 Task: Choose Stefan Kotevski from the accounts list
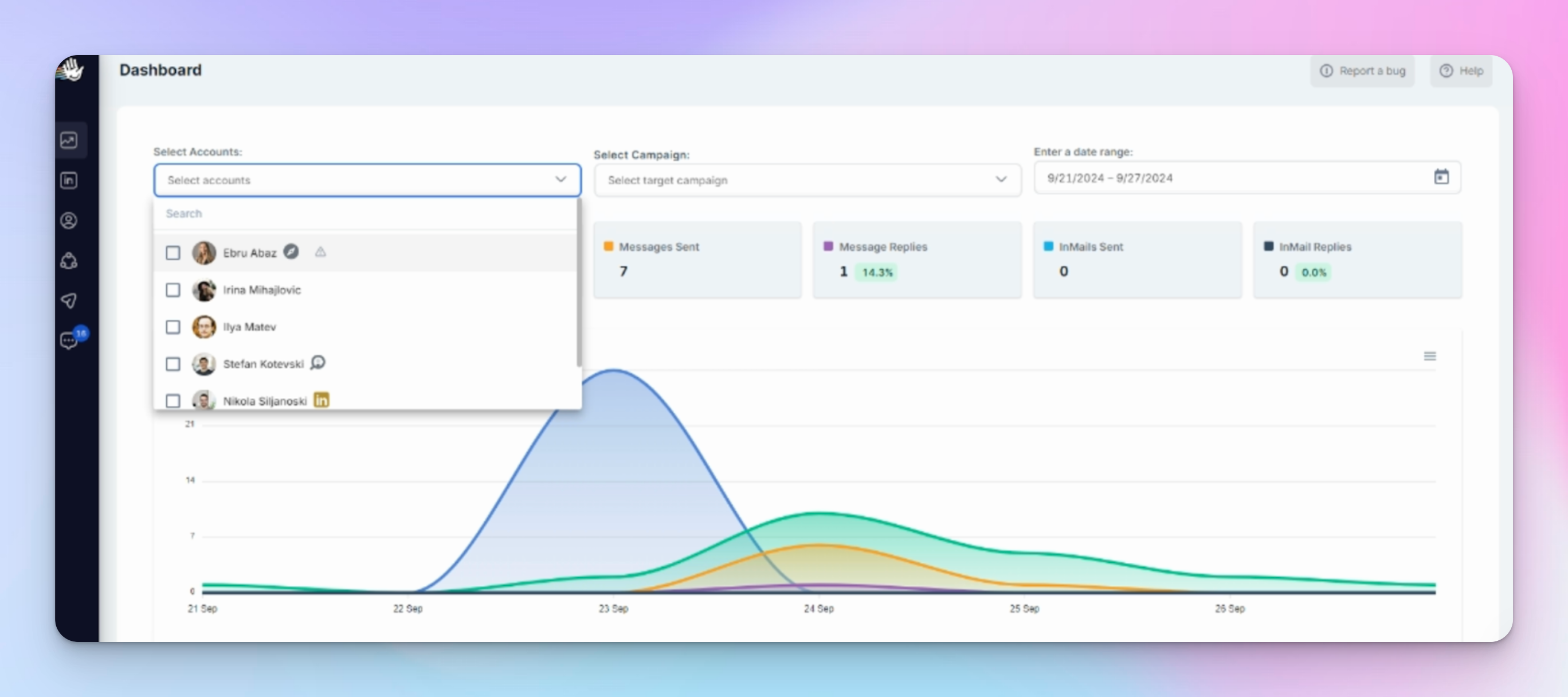click(x=263, y=364)
